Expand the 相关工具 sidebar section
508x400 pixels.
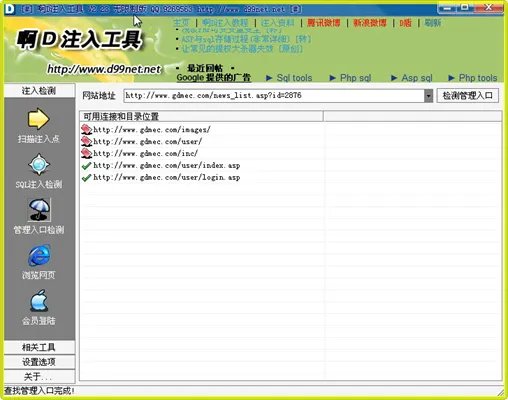(x=39, y=347)
